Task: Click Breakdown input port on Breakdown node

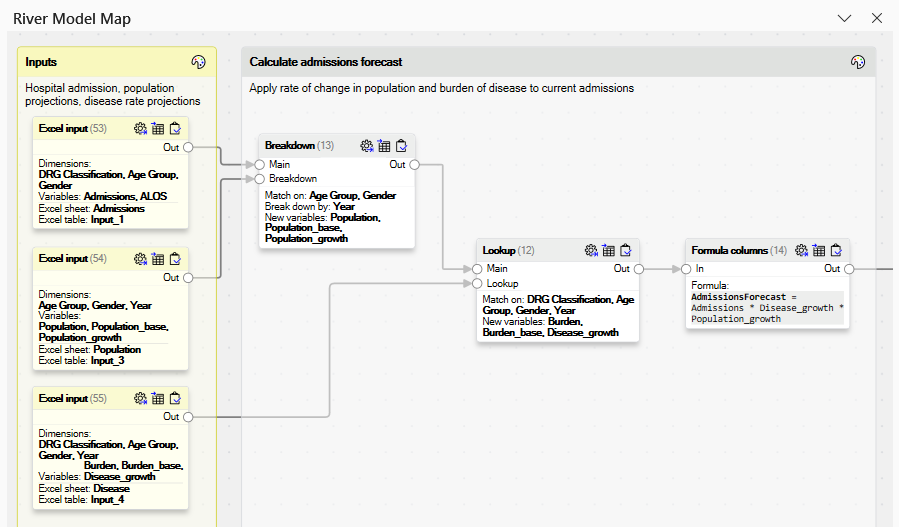Action: point(260,179)
